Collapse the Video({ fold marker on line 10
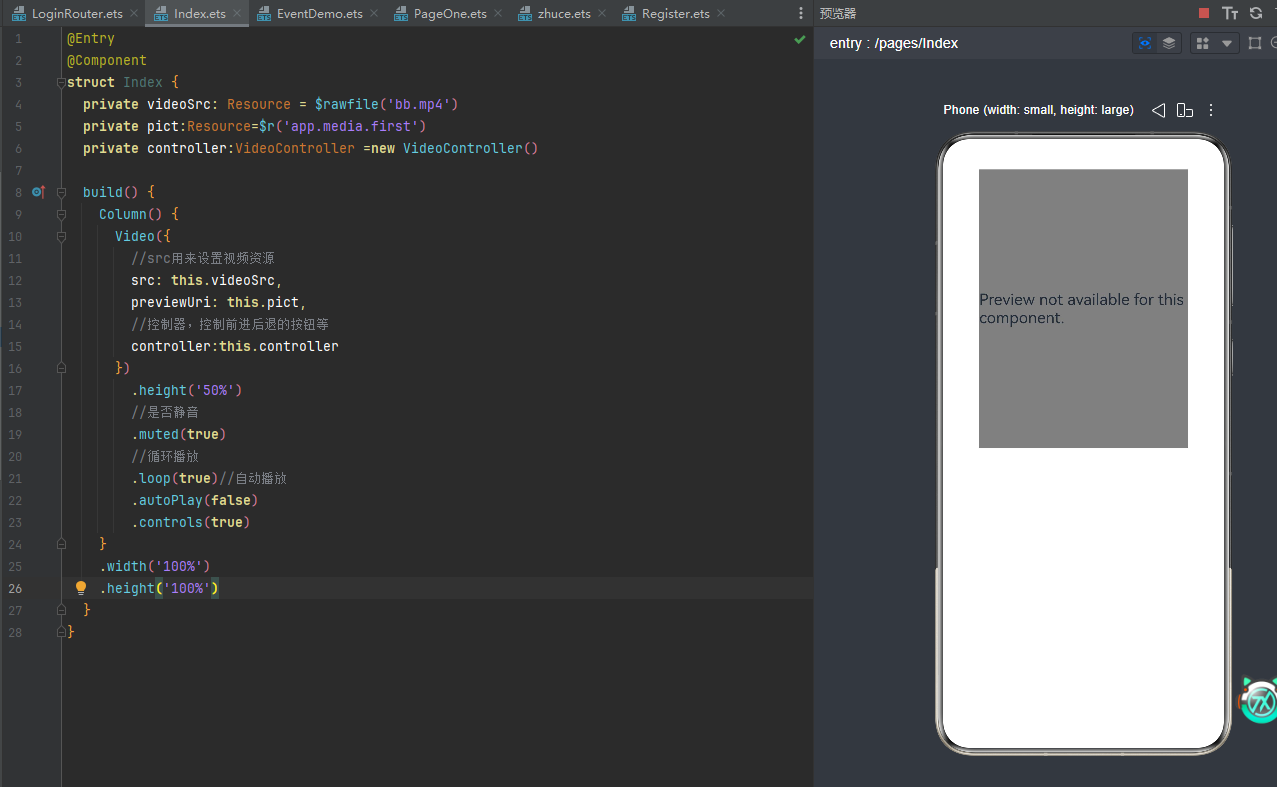The image size is (1277, 787). click(x=62, y=236)
